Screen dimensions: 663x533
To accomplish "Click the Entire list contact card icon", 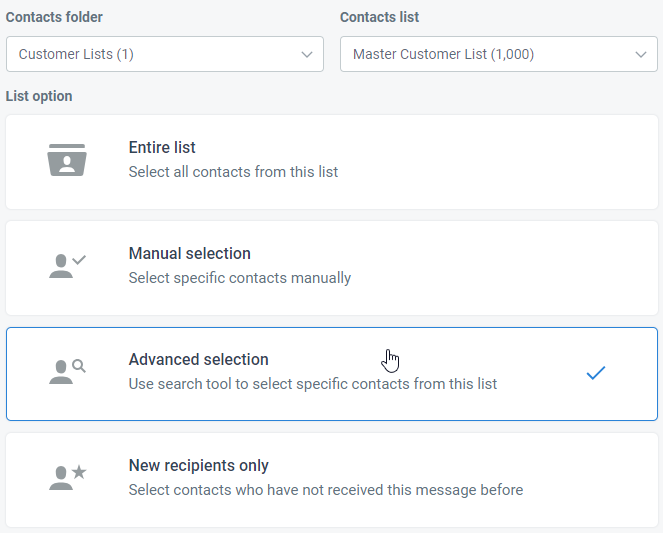I will click(67, 160).
